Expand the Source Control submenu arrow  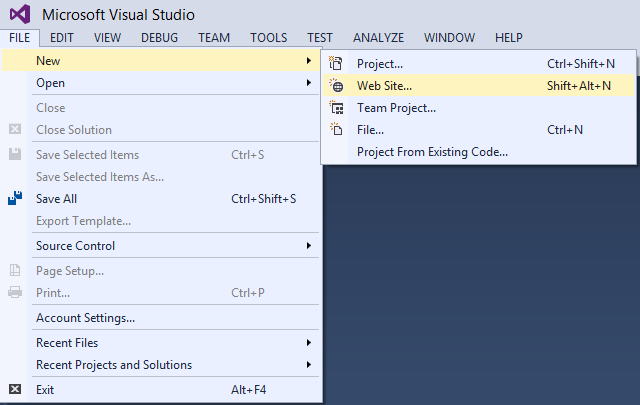(x=309, y=245)
